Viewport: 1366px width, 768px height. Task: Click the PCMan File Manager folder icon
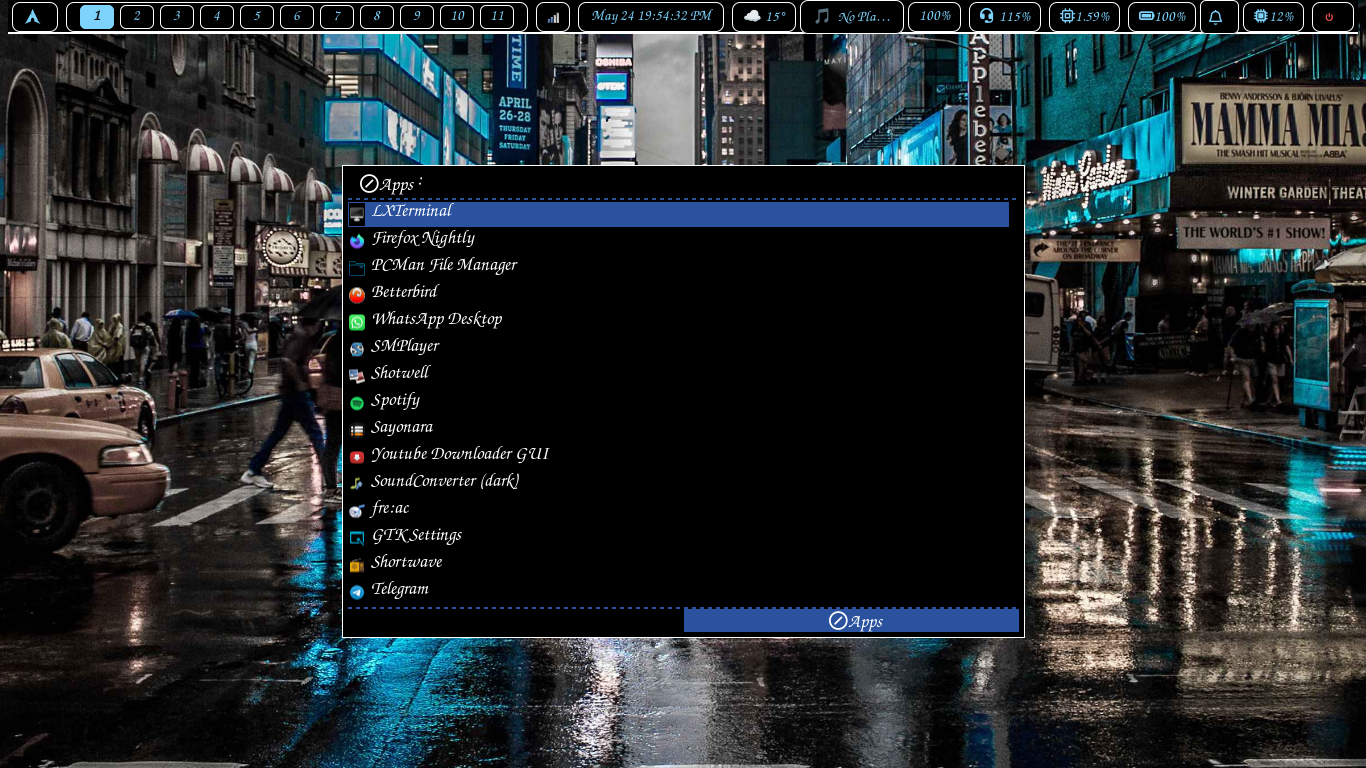tap(357, 268)
